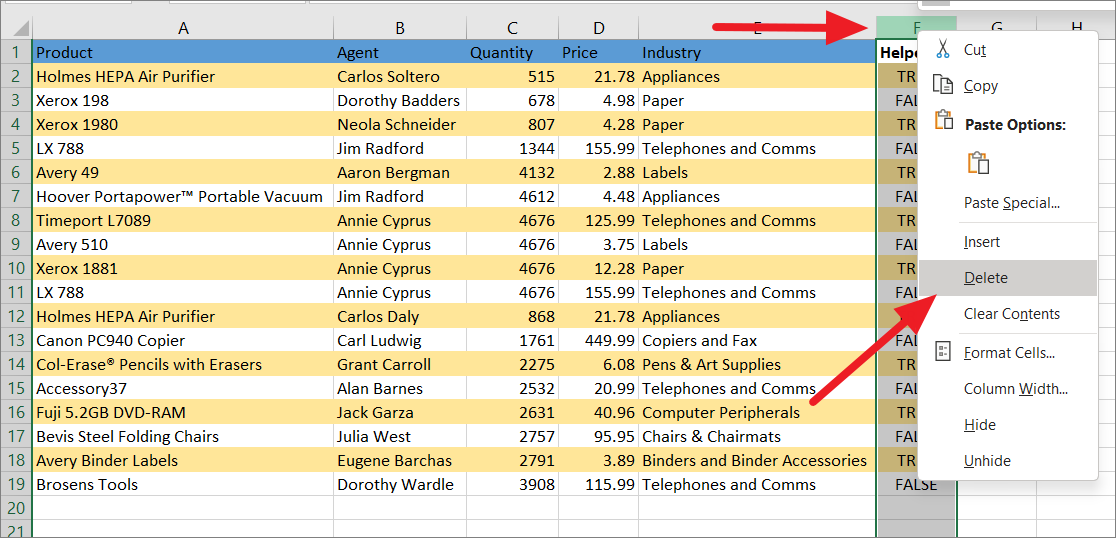
Task: Select row 5 header
Action: tap(16, 149)
